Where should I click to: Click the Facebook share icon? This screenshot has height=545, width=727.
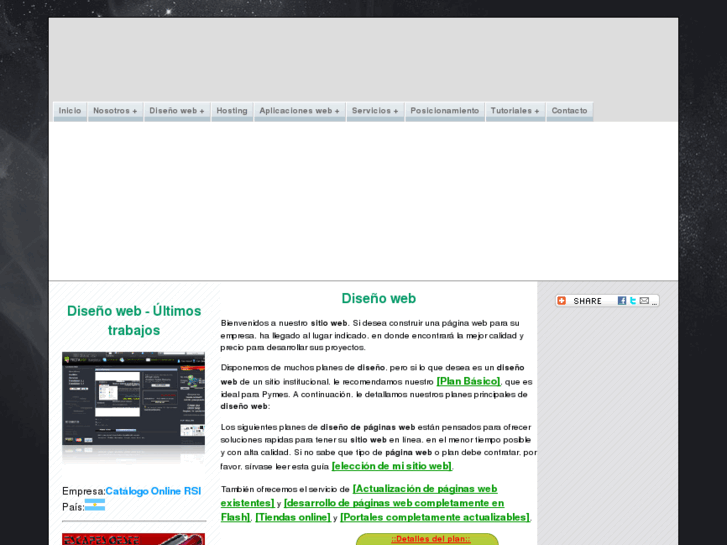coord(622,301)
